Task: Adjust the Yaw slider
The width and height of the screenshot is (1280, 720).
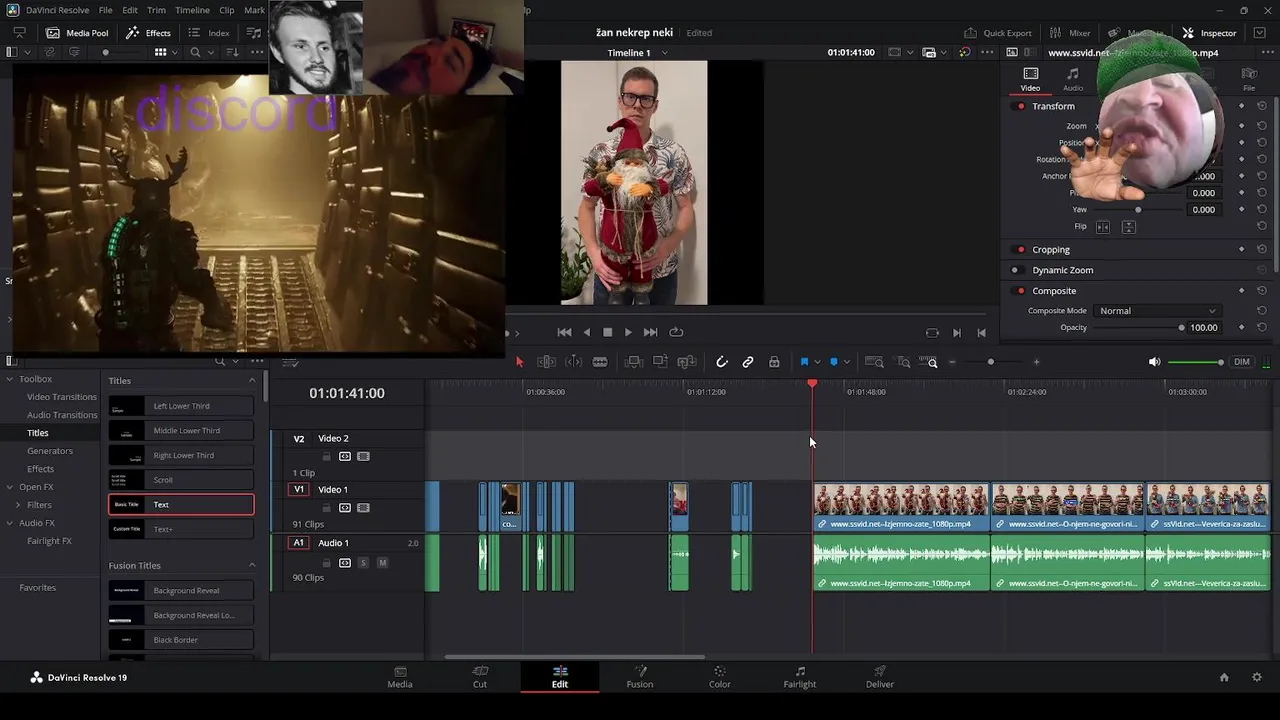Action: point(1138,210)
